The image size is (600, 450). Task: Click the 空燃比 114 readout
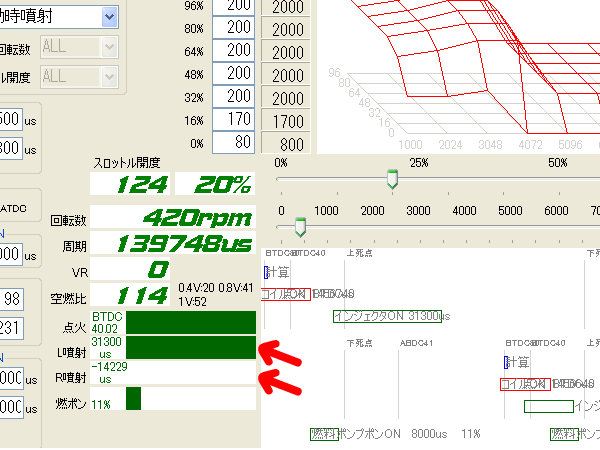click(x=130, y=295)
